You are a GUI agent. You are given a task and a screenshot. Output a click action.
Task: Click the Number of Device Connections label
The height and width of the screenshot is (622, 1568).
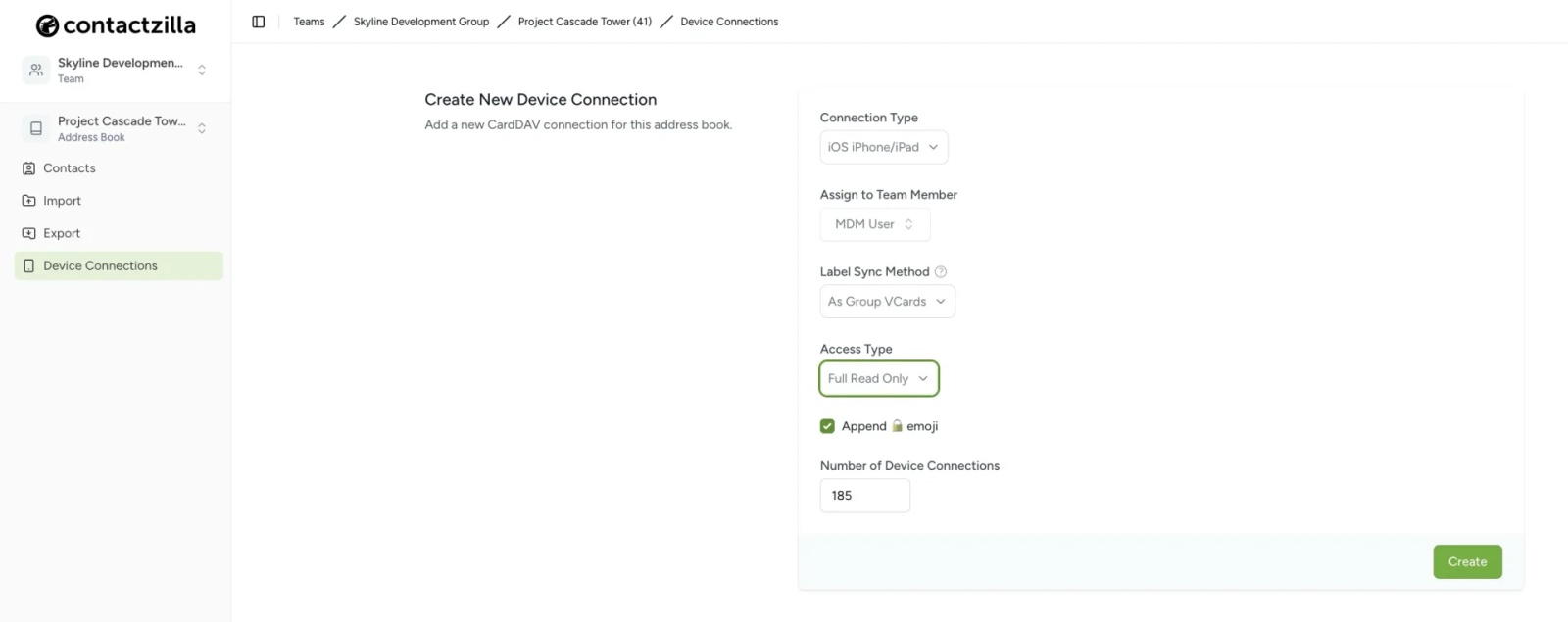[x=909, y=466]
